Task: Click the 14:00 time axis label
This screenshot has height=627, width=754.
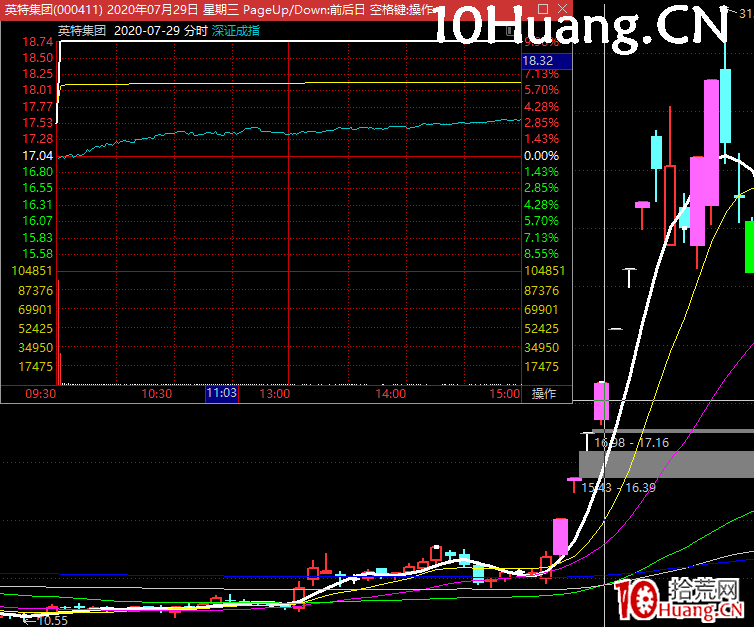Action: tap(390, 394)
